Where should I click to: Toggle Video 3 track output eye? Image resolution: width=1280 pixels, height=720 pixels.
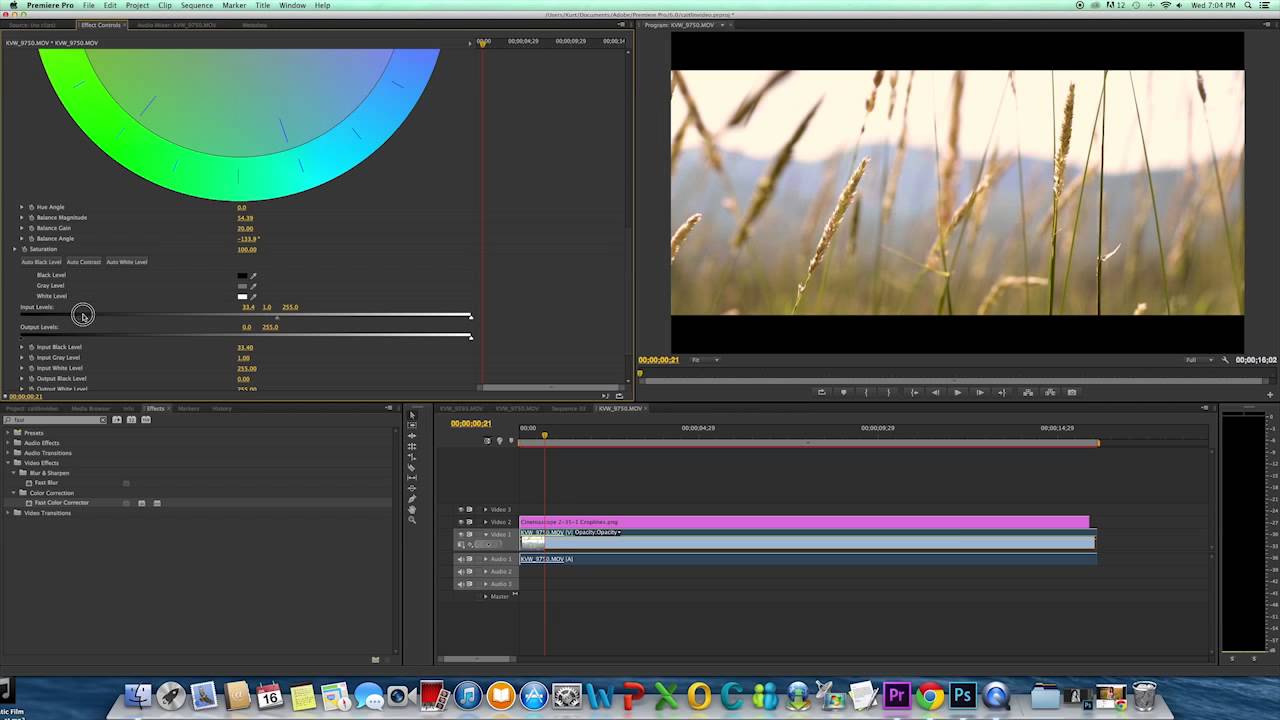(462, 510)
